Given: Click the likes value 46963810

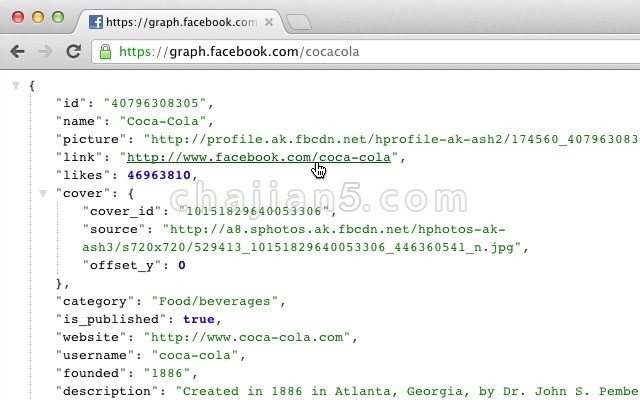Looking at the screenshot, I should pyautogui.click(x=159, y=175).
